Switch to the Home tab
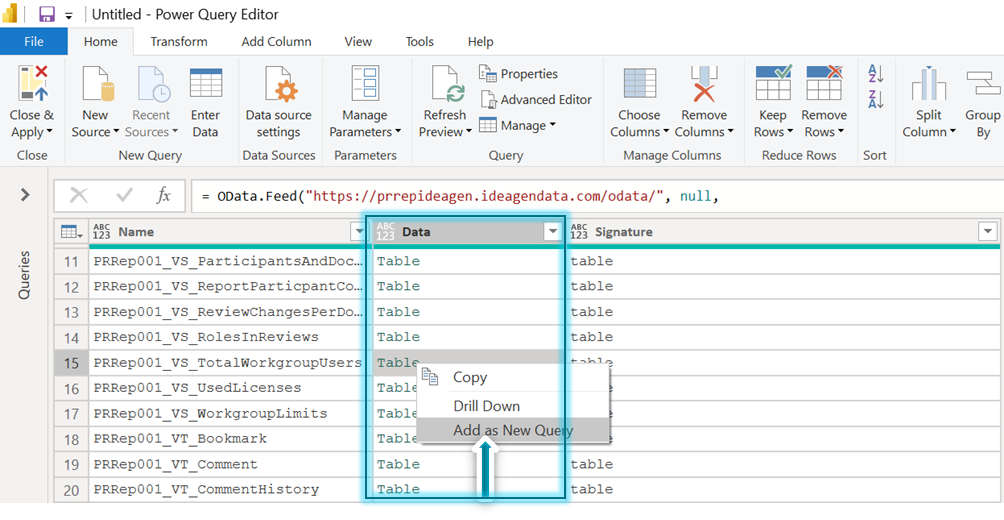 pos(101,42)
